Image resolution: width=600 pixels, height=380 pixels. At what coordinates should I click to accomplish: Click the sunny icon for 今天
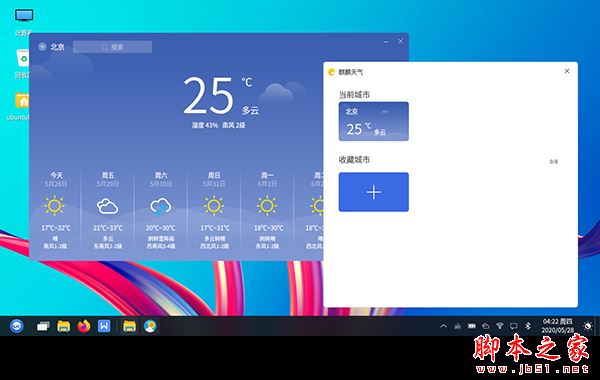pyautogui.click(x=54, y=206)
